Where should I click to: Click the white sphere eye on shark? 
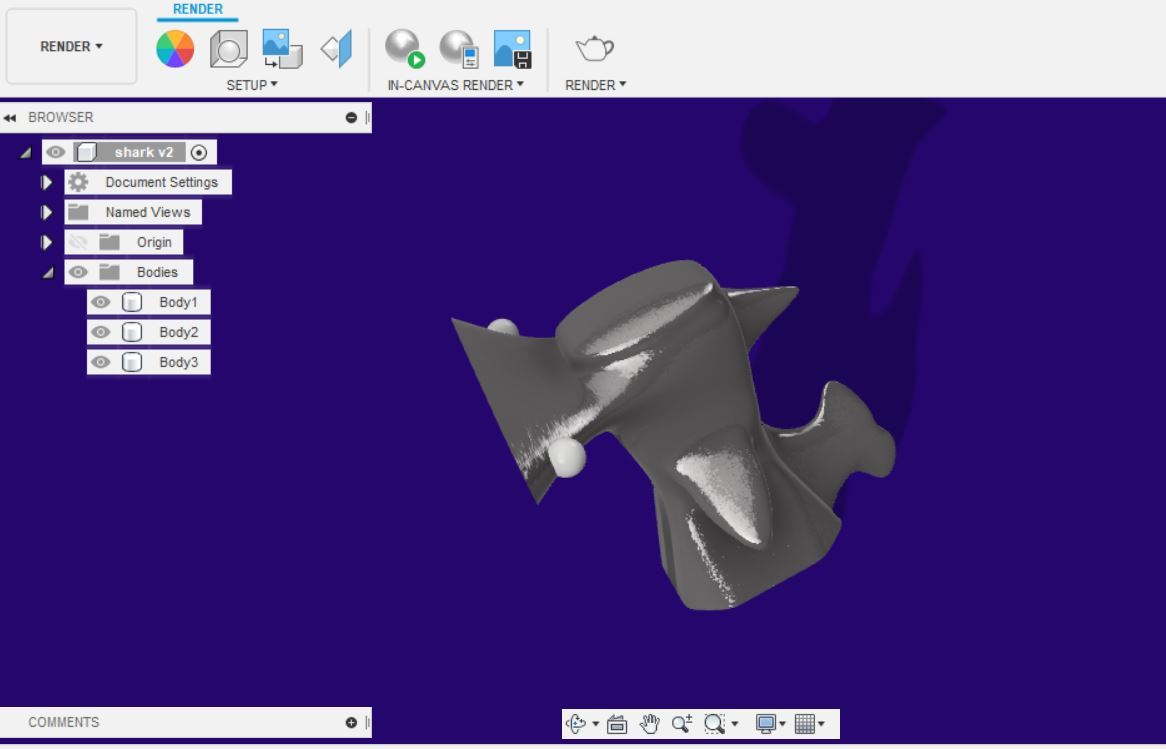click(x=567, y=457)
